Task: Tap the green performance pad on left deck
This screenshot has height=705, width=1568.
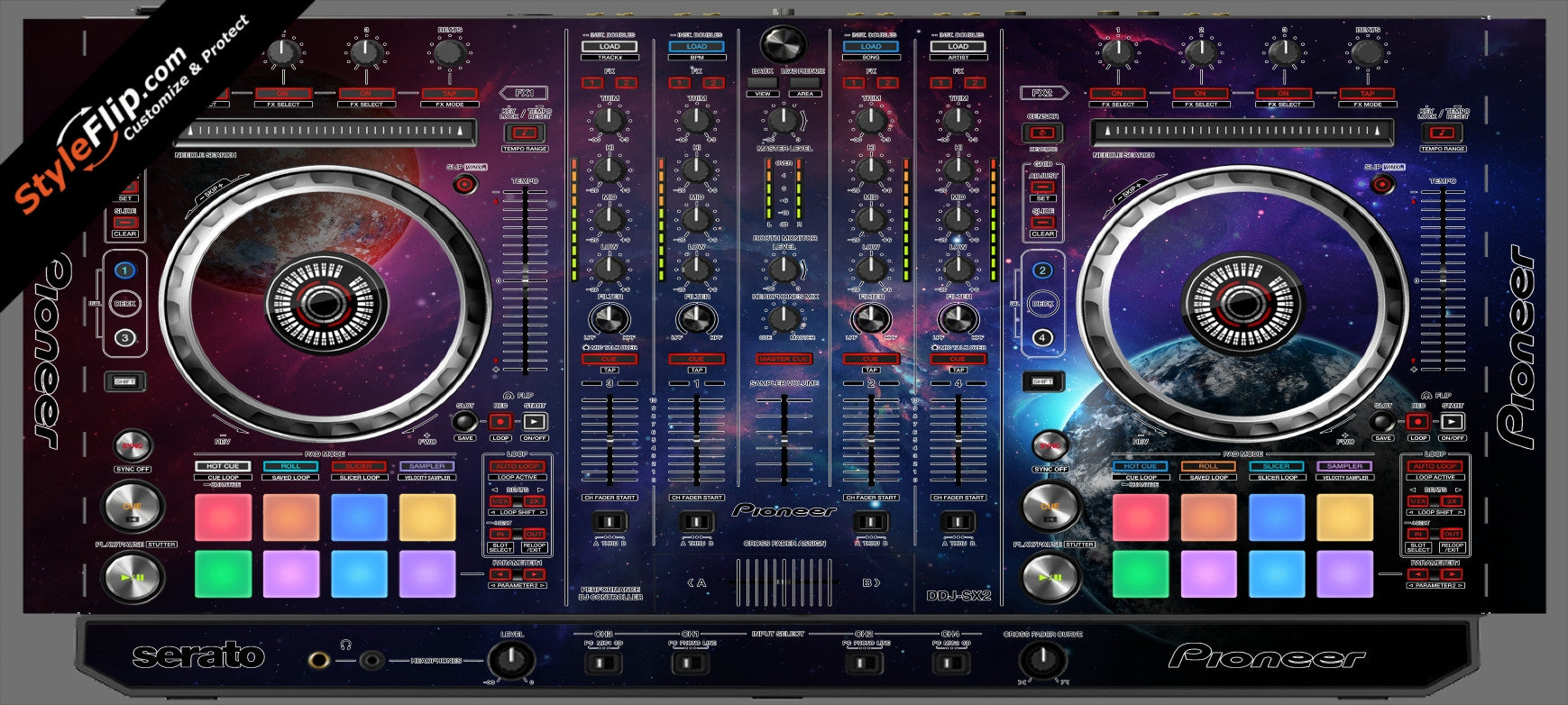Action: 223,574
